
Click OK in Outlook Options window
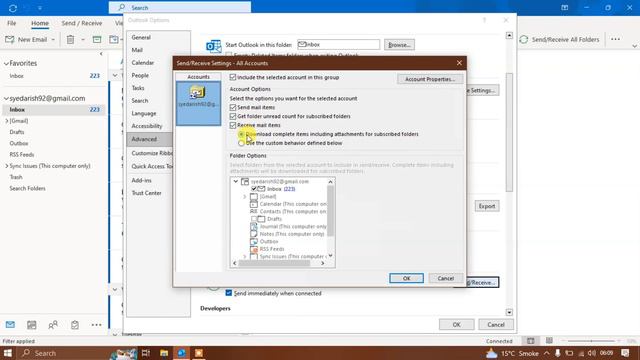[x=456, y=324]
